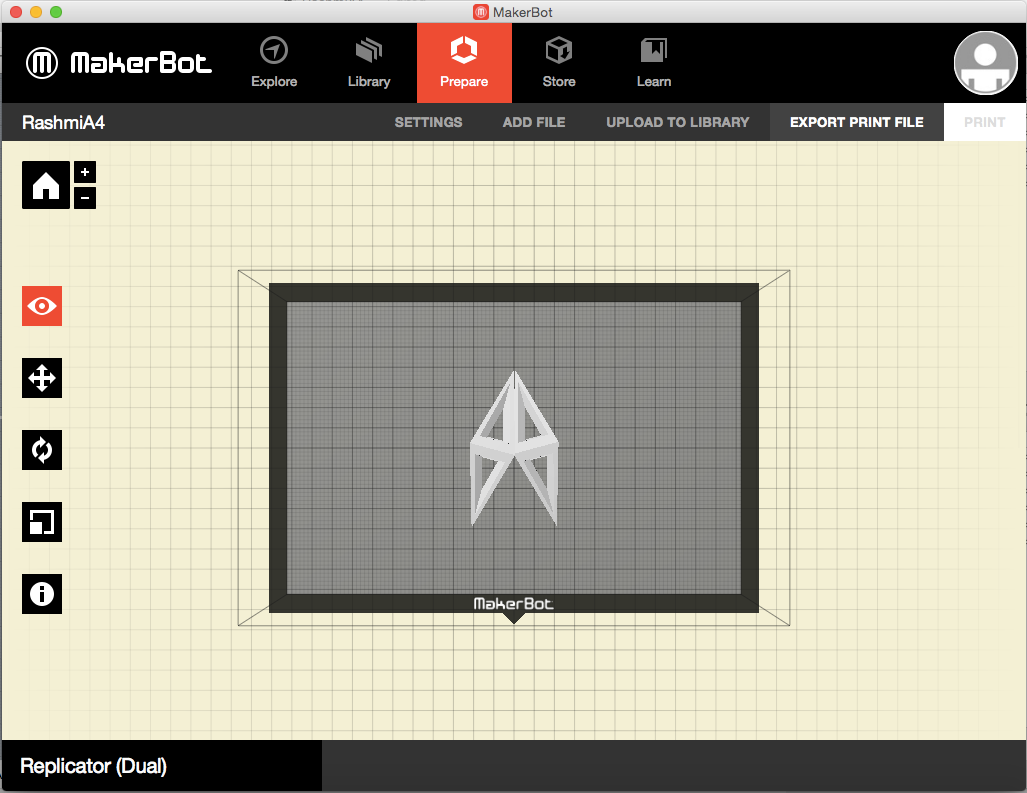The image size is (1027, 793).
Task: Click the Replicator (Dual) printer selector
Action: click(x=162, y=765)
